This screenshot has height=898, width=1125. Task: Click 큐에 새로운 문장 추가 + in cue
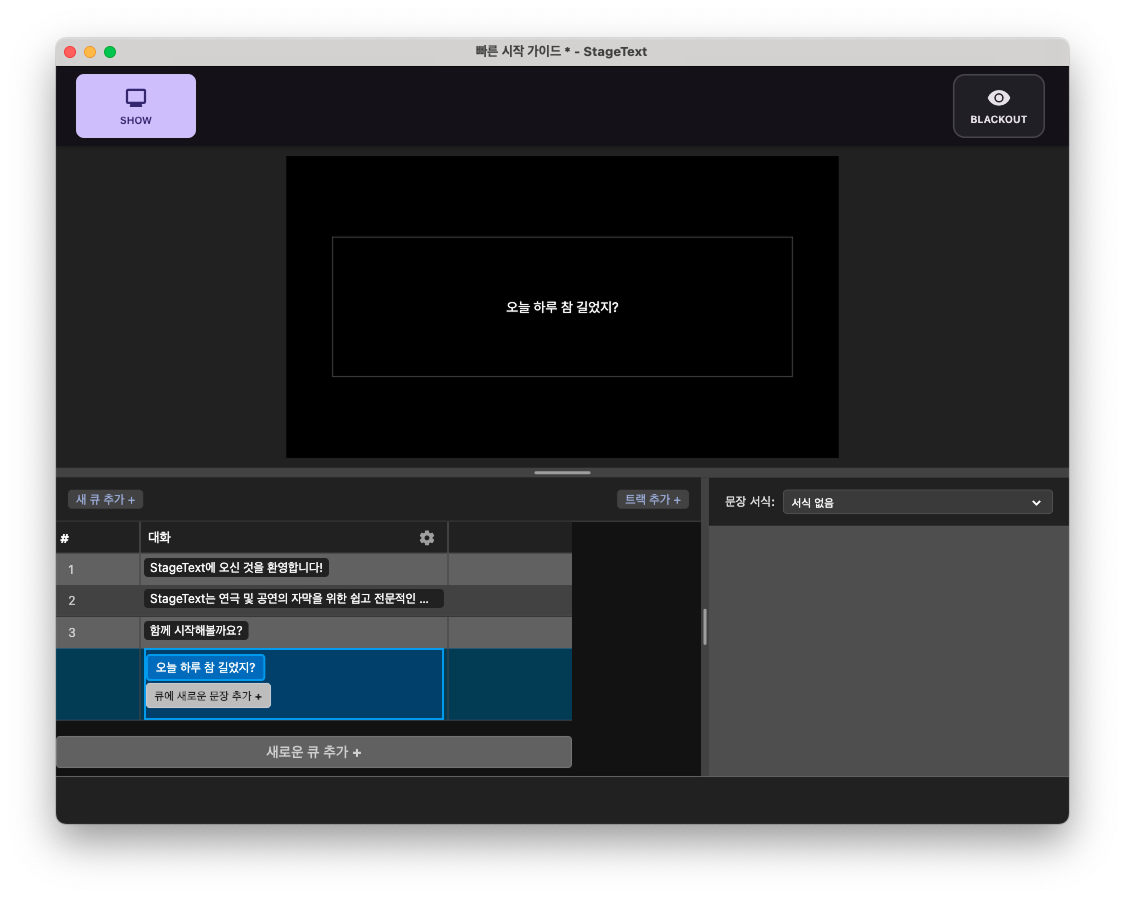(x=208, y=695)
